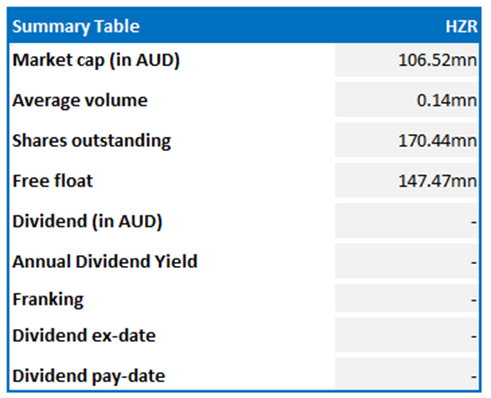Screen dimensions: 491x398
Task: Click the Shares outstanding label
Action: click(92, 141)
